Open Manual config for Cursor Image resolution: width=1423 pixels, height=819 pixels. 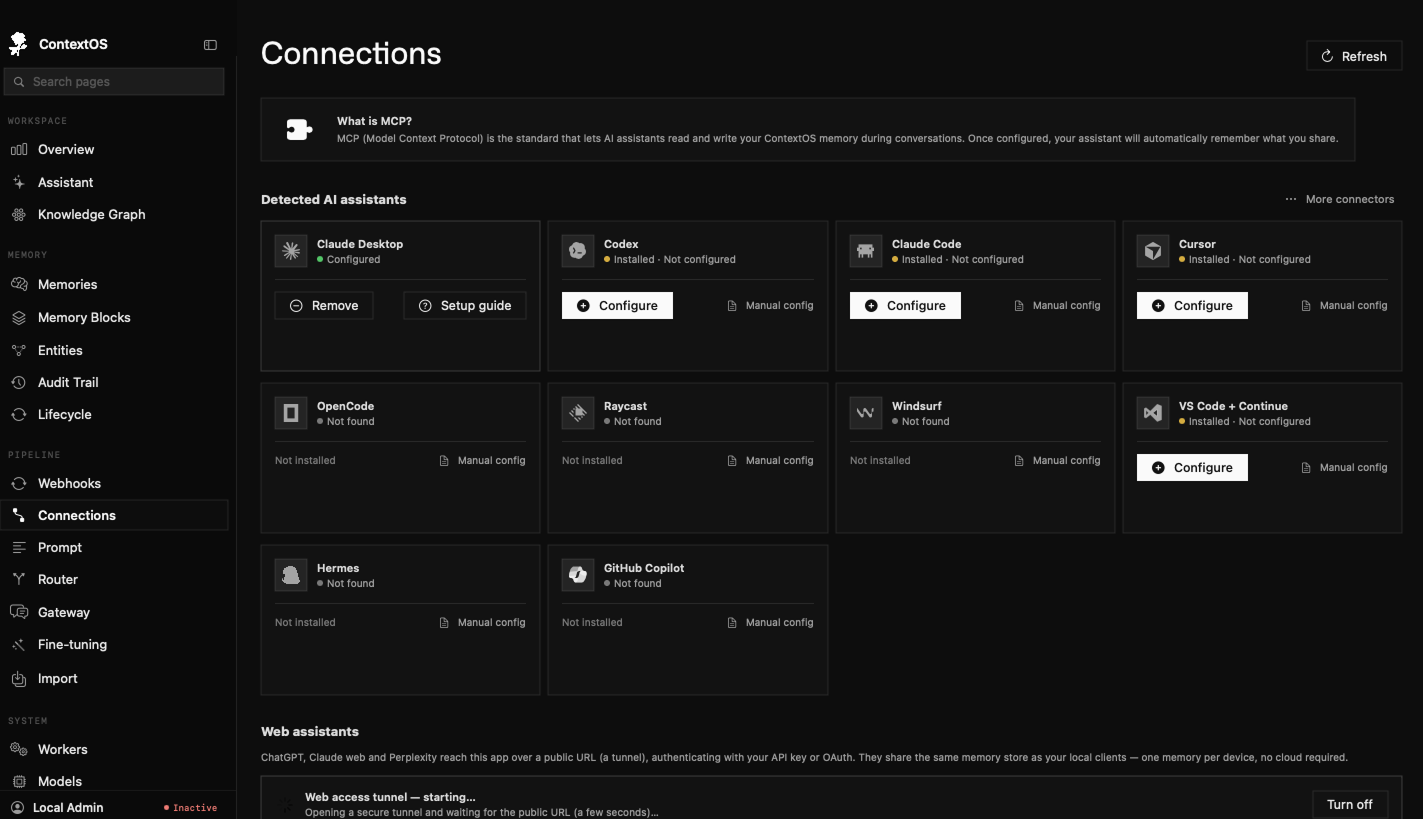pos(1344,305)
